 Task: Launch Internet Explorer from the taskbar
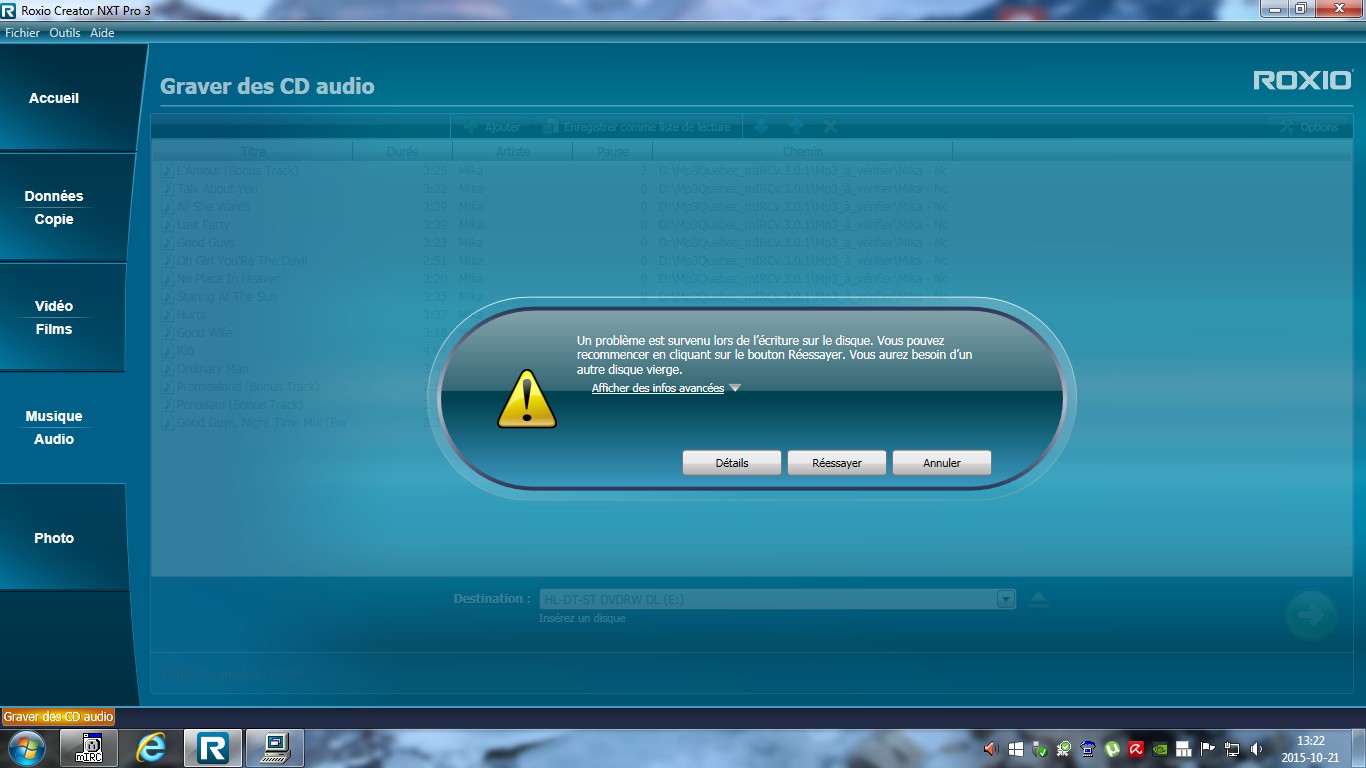click(x=151, y=748)
